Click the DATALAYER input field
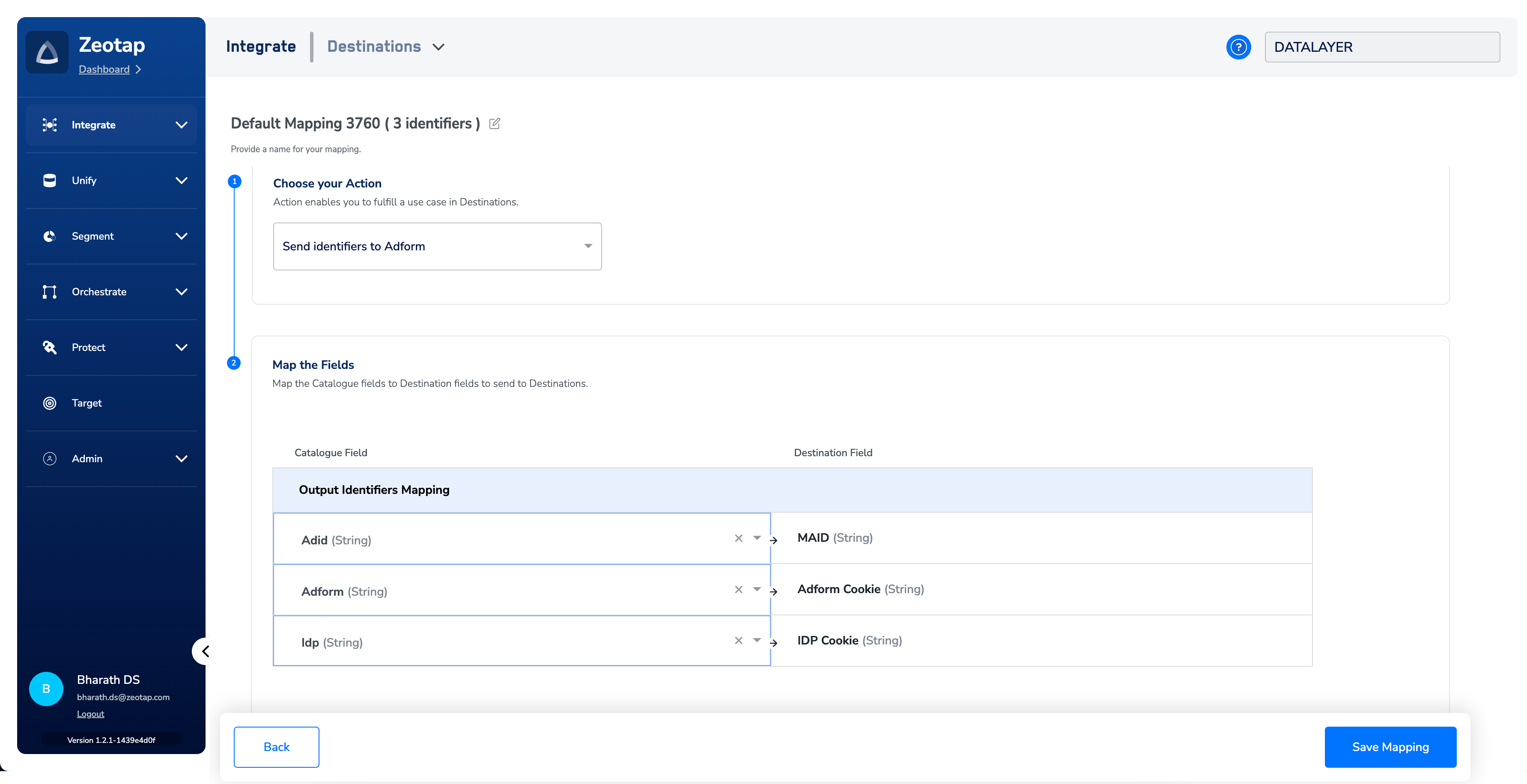The height and width of the screenshot is (784, 1527). click(1382, 47)
